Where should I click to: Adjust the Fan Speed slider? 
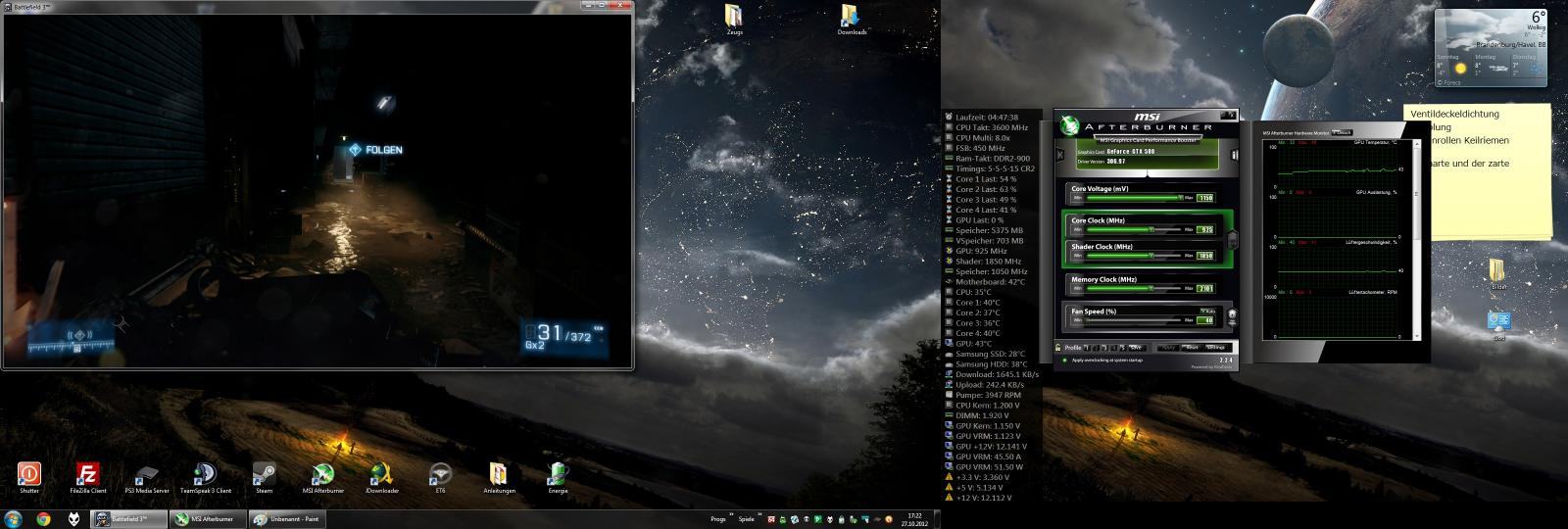[1134, 320]
